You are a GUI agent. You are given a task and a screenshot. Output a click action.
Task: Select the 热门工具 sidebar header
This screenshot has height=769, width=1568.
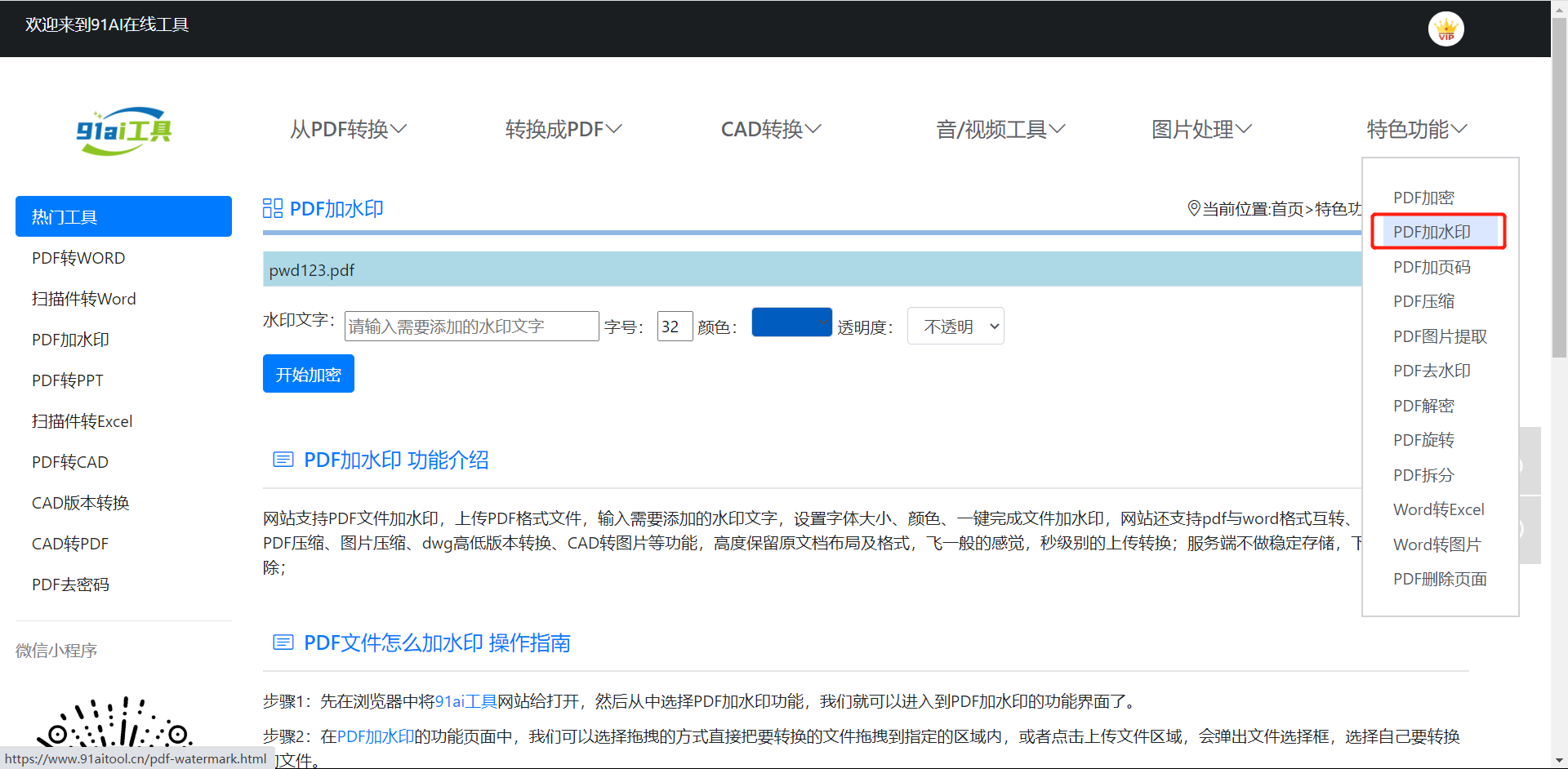123,216
